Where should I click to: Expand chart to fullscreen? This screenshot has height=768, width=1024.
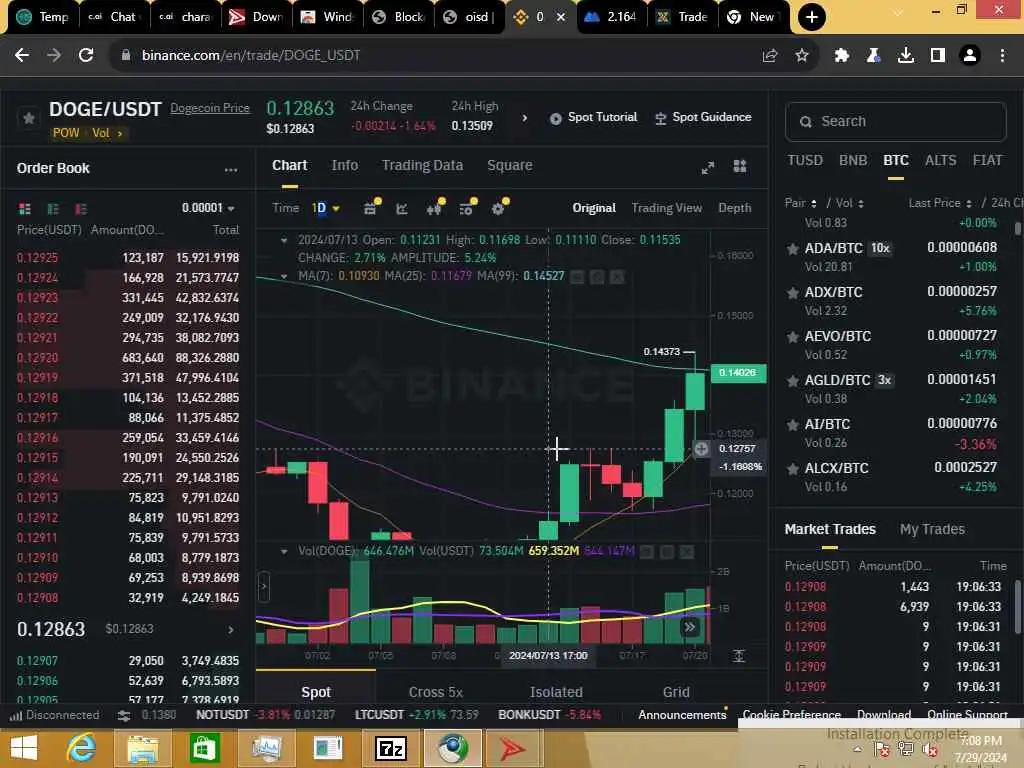click(x=708, y=167)
